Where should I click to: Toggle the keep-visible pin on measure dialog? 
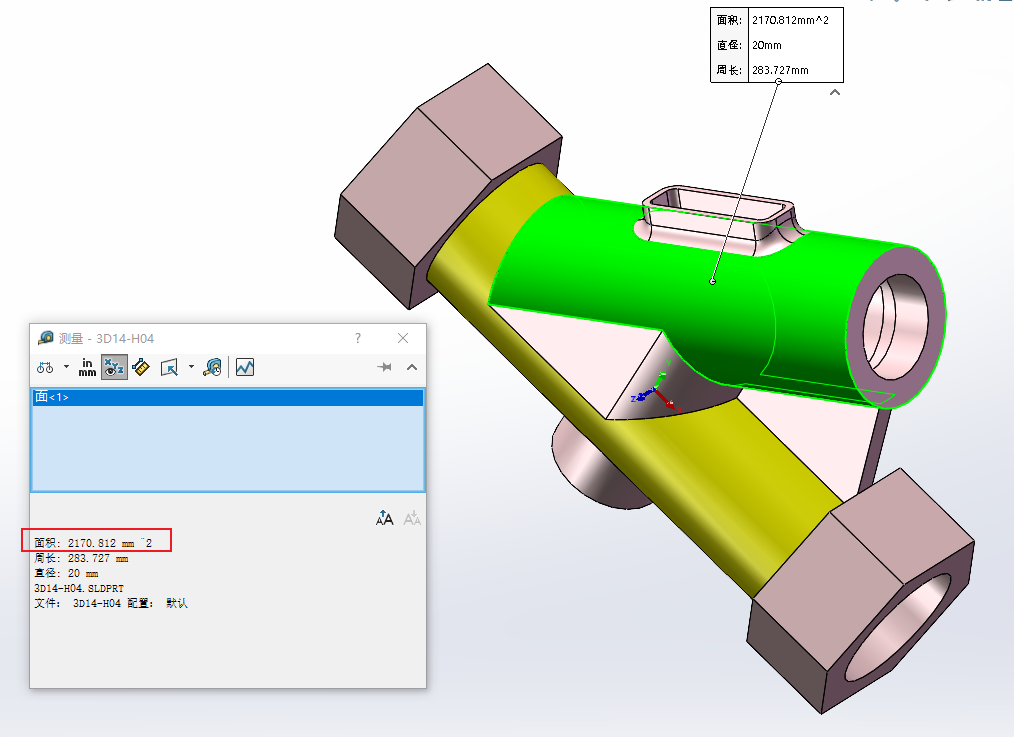coord(384,367)
